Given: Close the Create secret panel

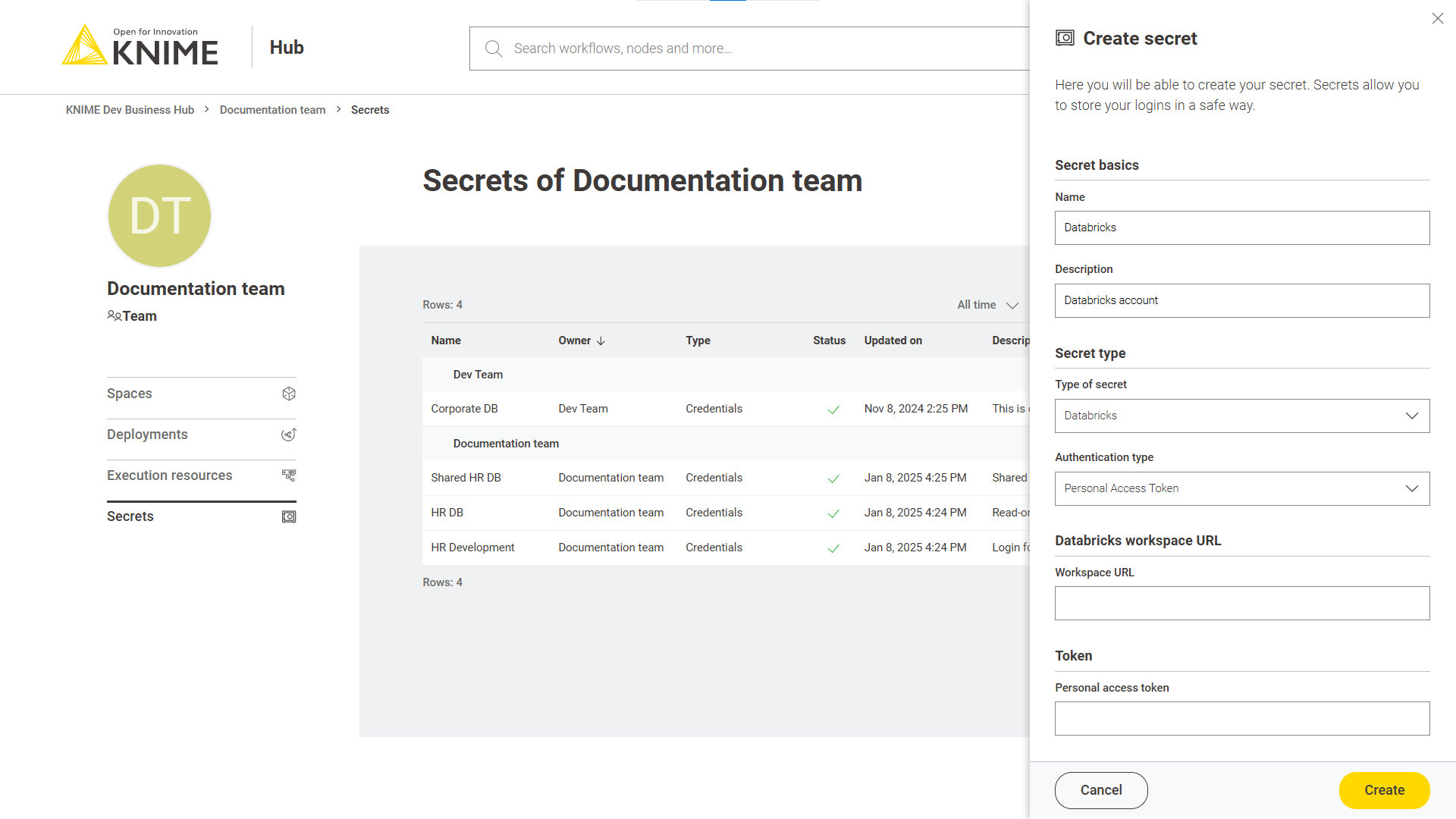Looking at the screenshot, I should pos(1438,18).
